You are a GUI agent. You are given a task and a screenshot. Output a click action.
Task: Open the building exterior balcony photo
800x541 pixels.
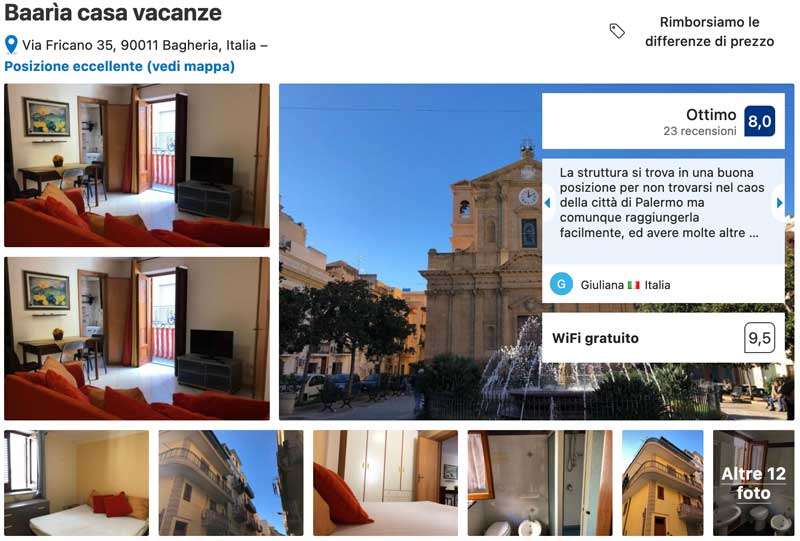[x=231, y=483]
